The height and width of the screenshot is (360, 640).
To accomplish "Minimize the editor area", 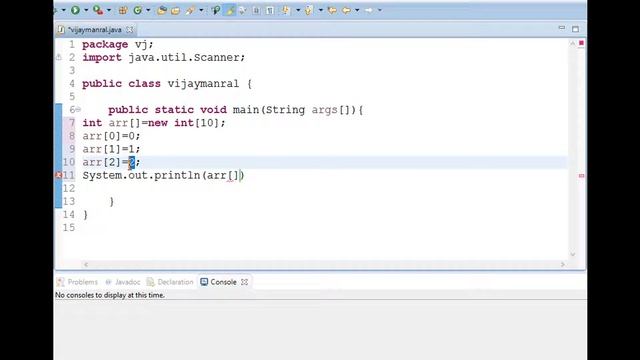I will click(x=562, y=28).
